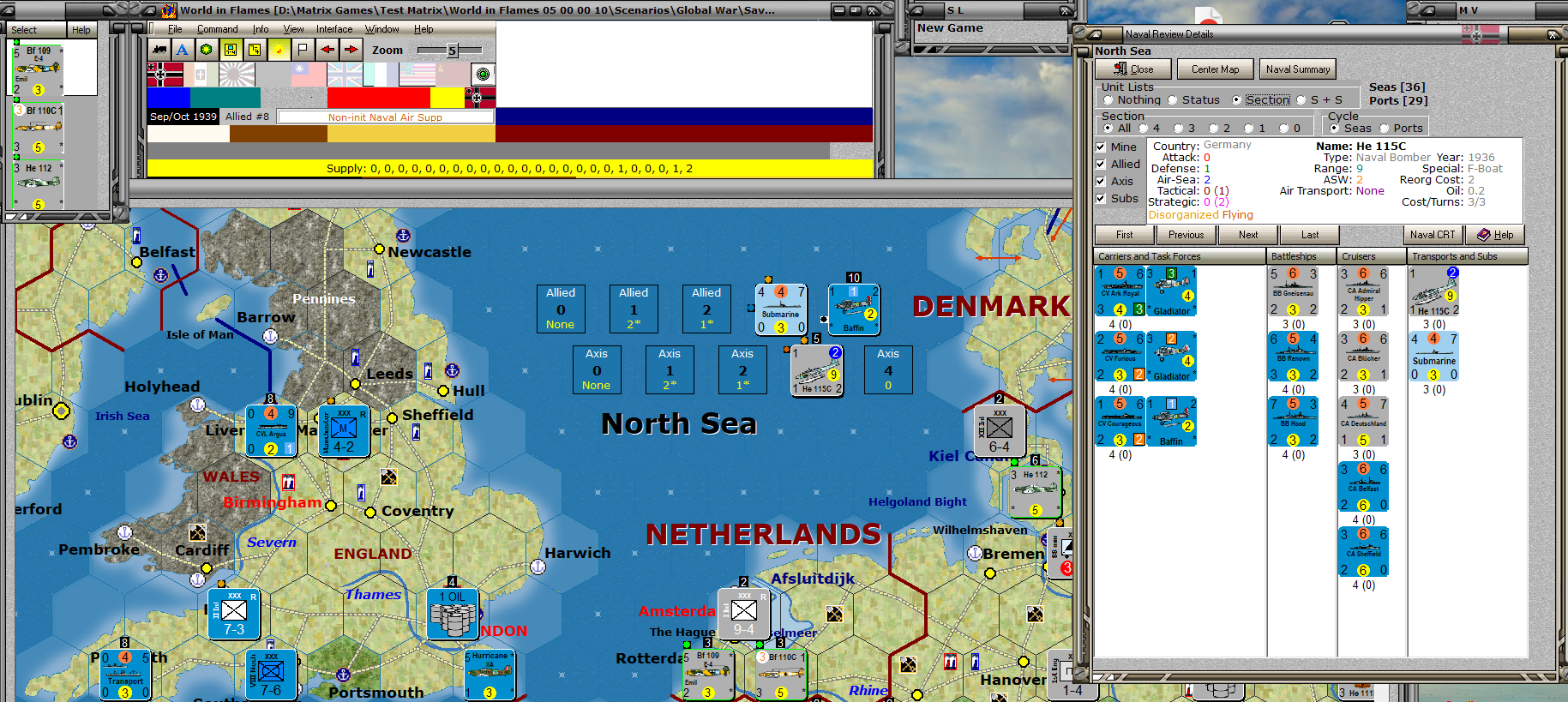Click the blue letter A toolbar icon
This screenshot has height=702, width=1568.
tap(182, 50)
